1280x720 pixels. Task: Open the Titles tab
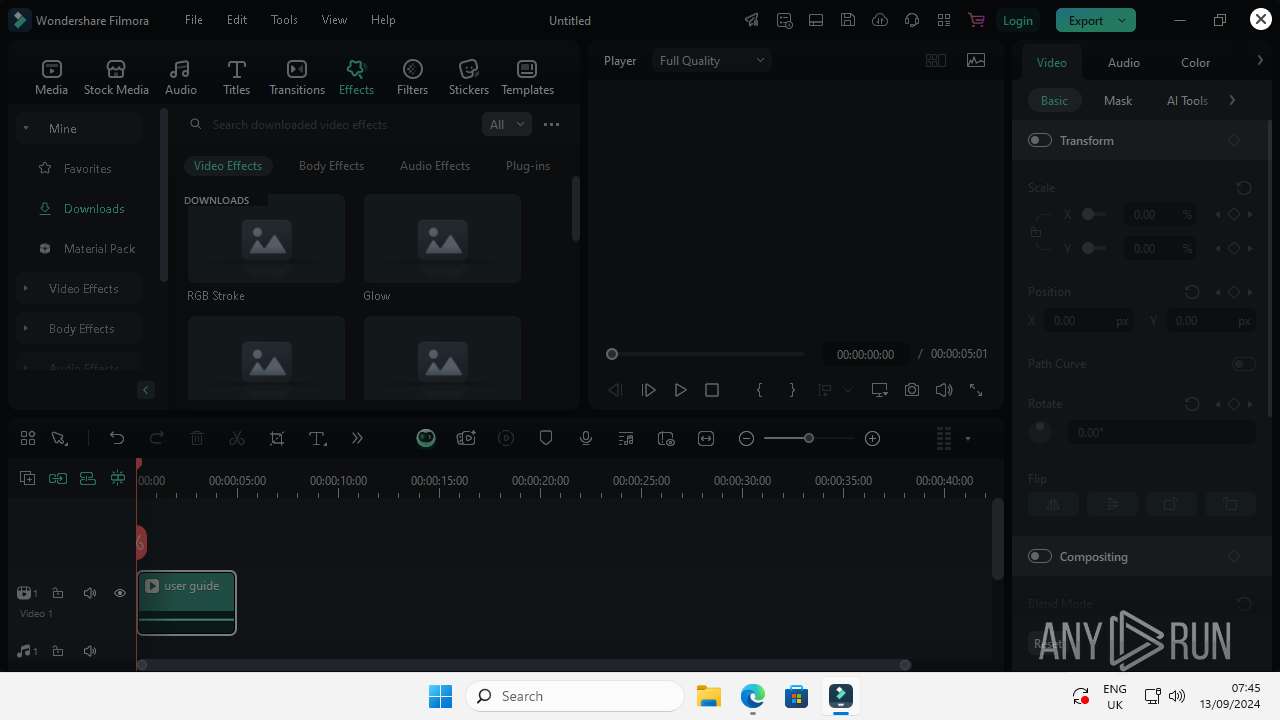(236, 78)
